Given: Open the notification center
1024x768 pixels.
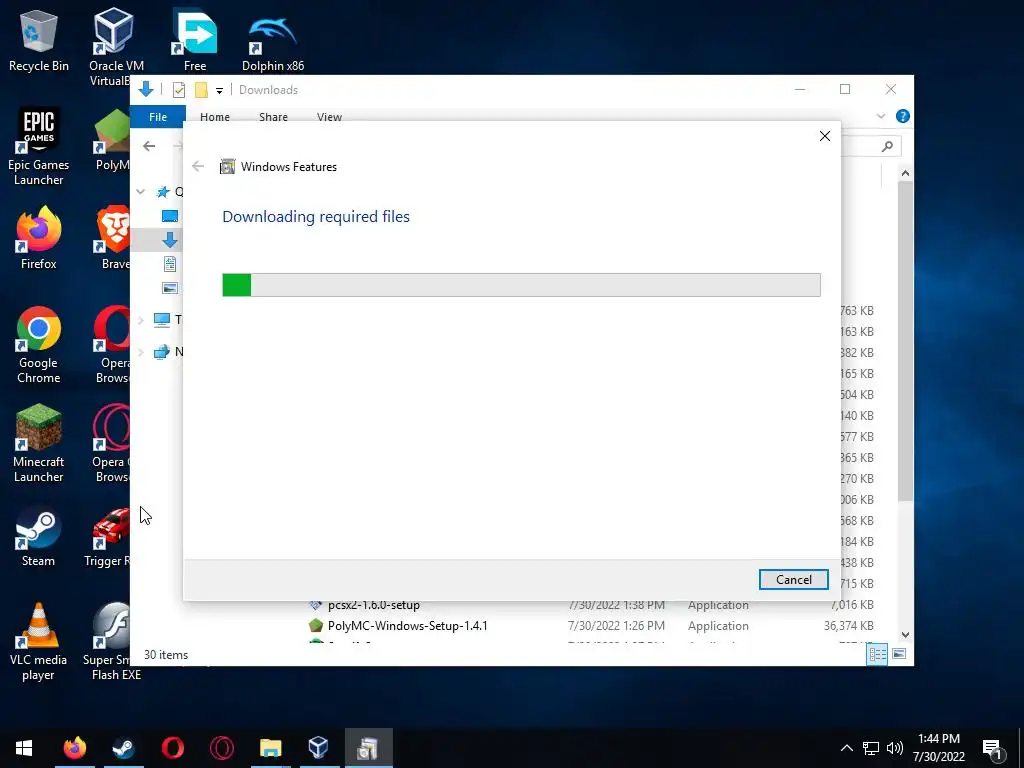Looking at the screenshot, I should 993,748.
